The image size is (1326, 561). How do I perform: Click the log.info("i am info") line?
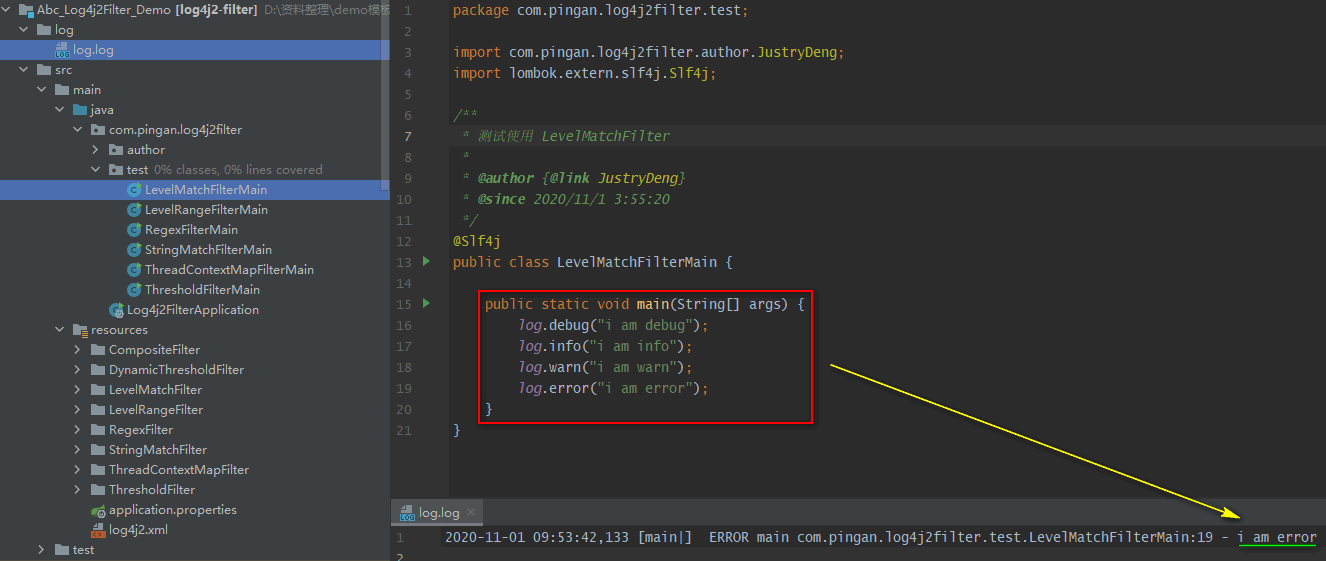coord(605,346)
